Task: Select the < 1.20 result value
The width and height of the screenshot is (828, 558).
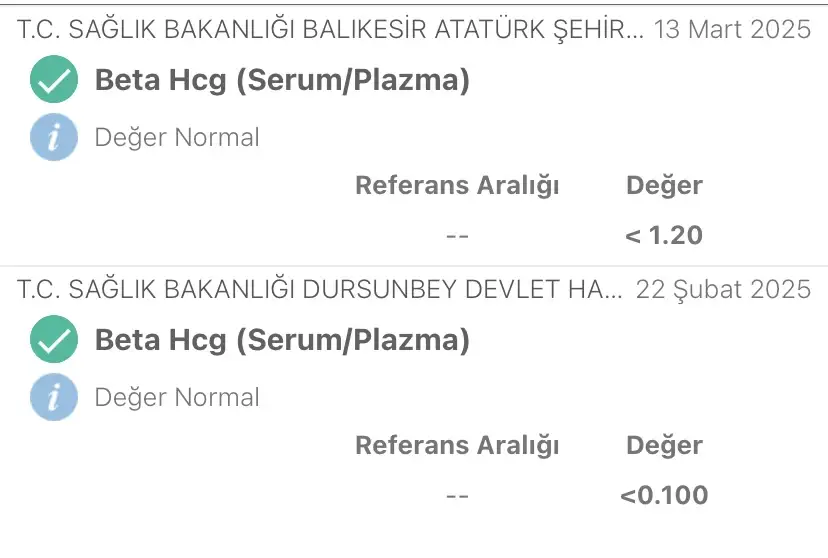Action: point(664,236)
